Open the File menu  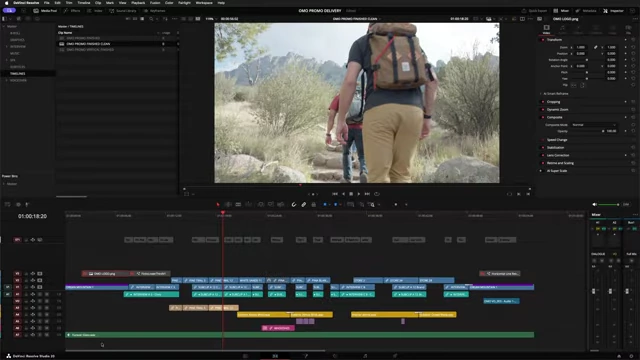[x=47, y=3]
